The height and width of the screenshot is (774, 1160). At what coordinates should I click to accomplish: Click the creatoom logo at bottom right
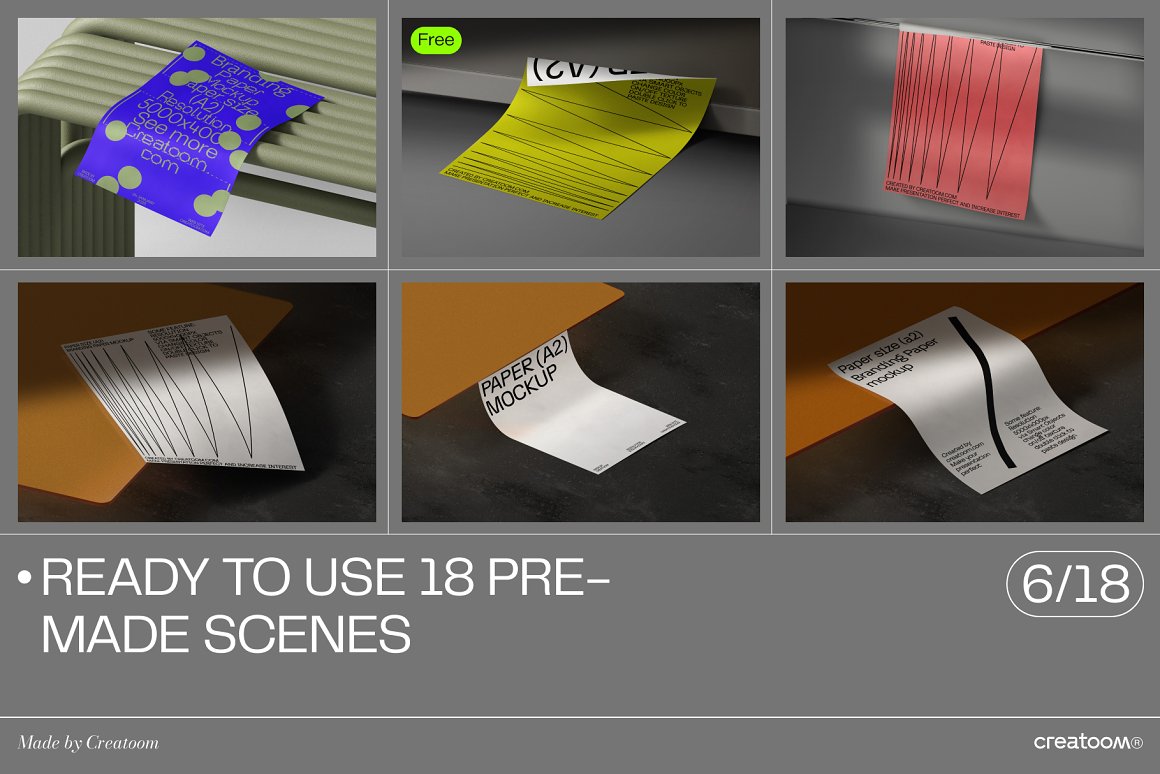pyautogui.click(x=1088, y=741)
